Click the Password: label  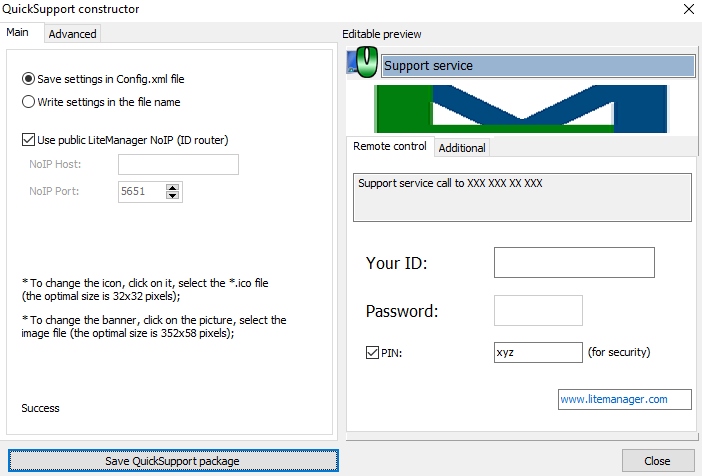402,311
